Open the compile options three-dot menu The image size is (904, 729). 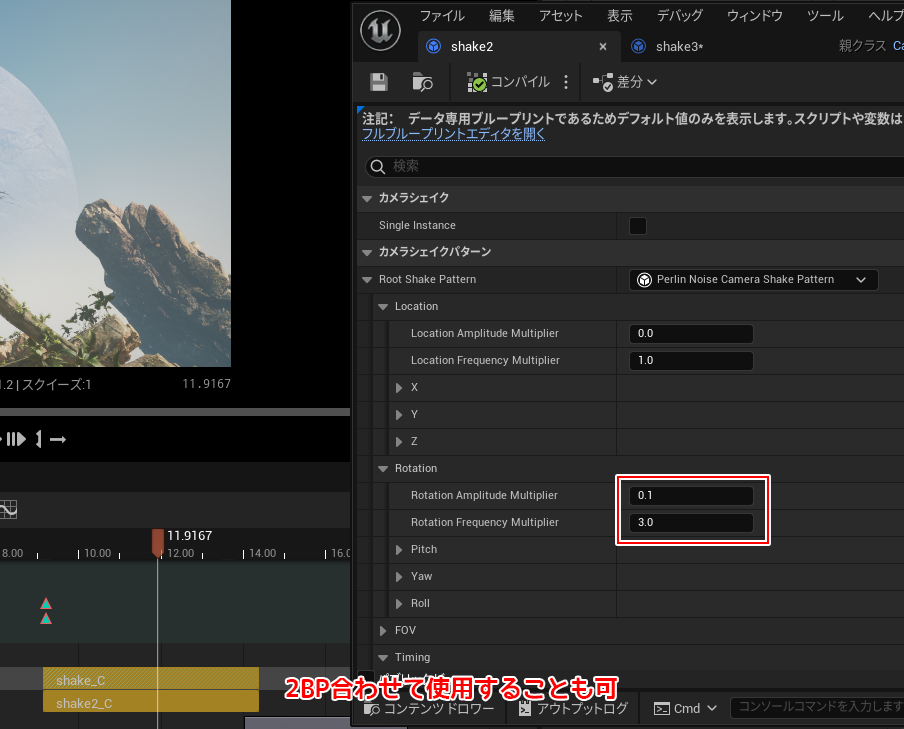click(566, 82)
